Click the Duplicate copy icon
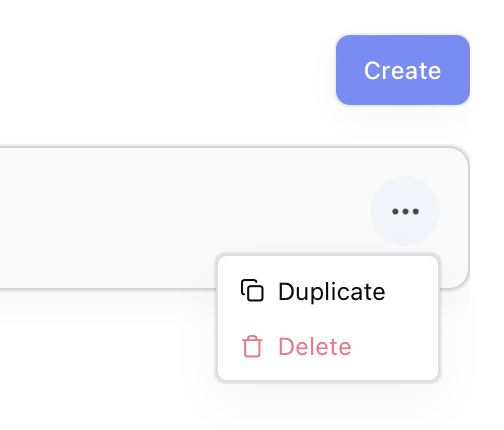 (x=252, y=291)
